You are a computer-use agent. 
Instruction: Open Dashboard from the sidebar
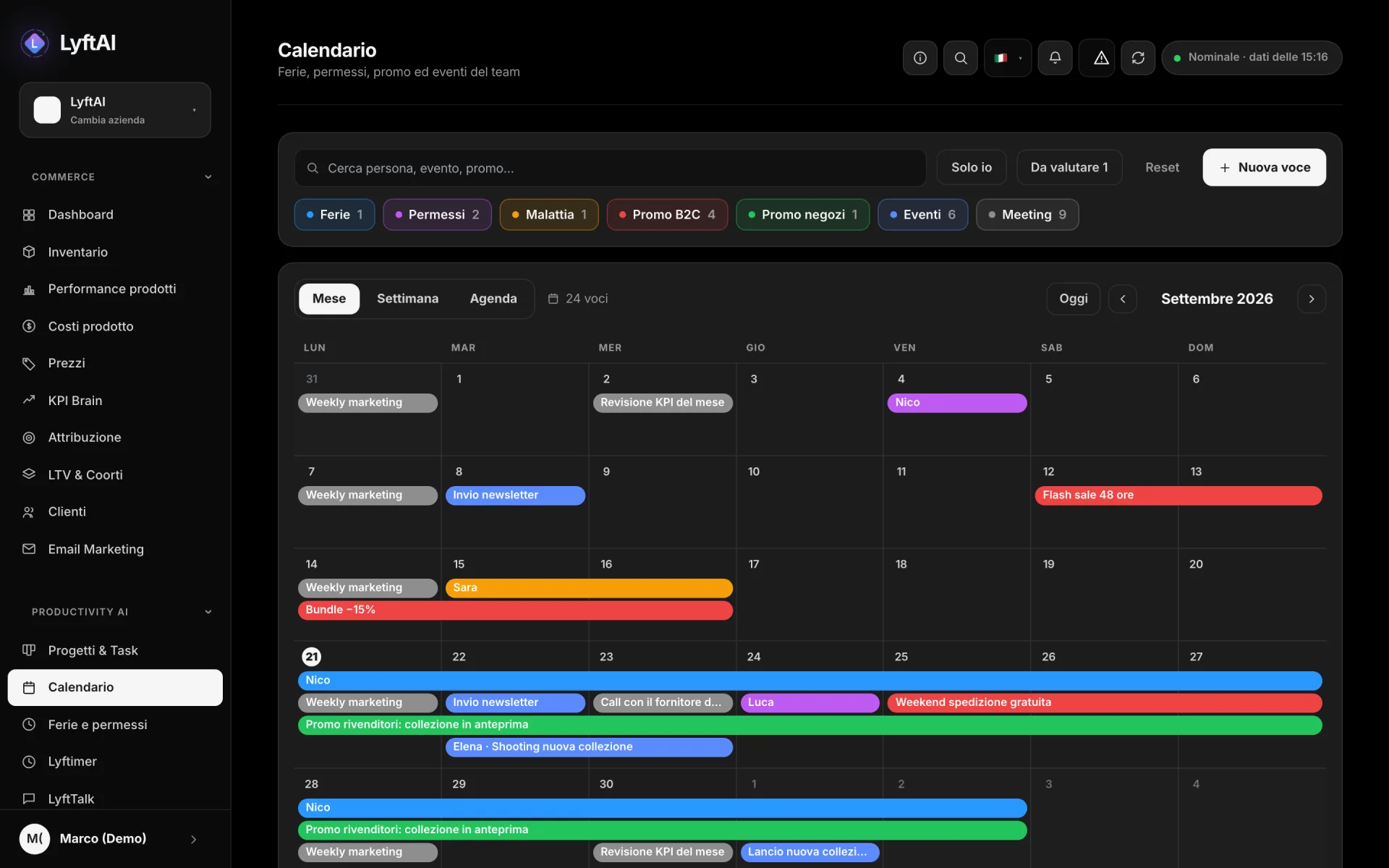tap(115, 215)
